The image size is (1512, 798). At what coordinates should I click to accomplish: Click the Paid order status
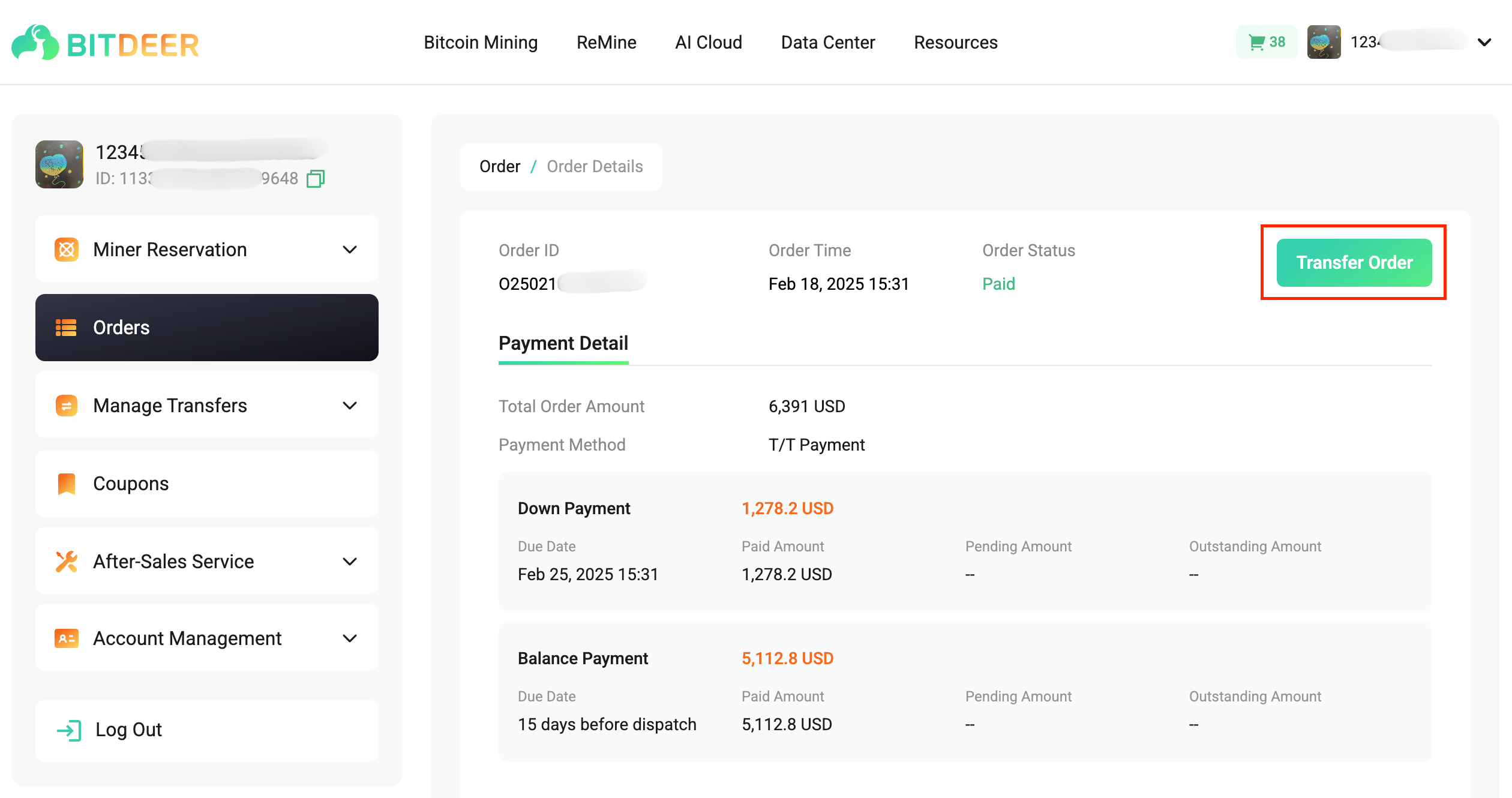[x=998, y=284]
